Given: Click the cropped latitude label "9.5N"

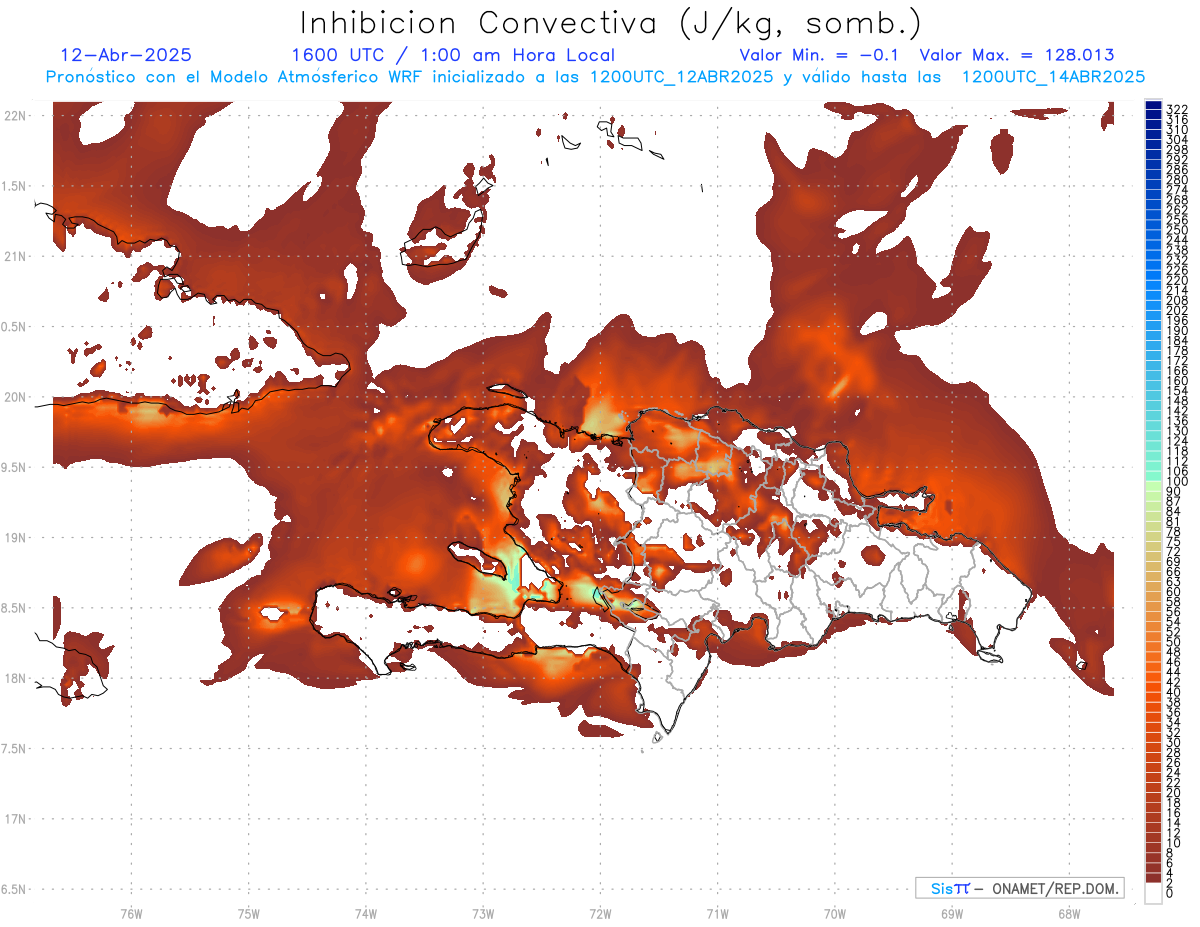Looking at the screenshot, I should point(14,468).
